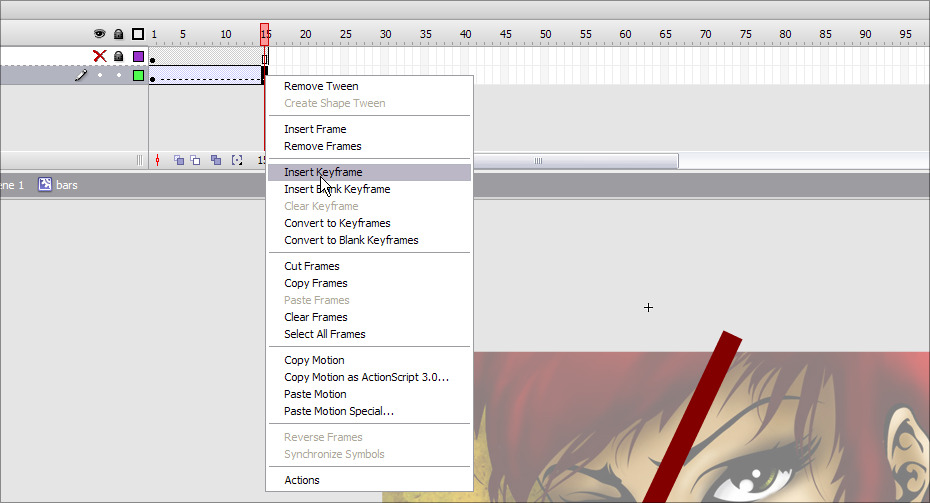The height and width of the screenshot is (503, 930).
Task: Enable Onion Skin Outlines button
Action: click(196, 160)
